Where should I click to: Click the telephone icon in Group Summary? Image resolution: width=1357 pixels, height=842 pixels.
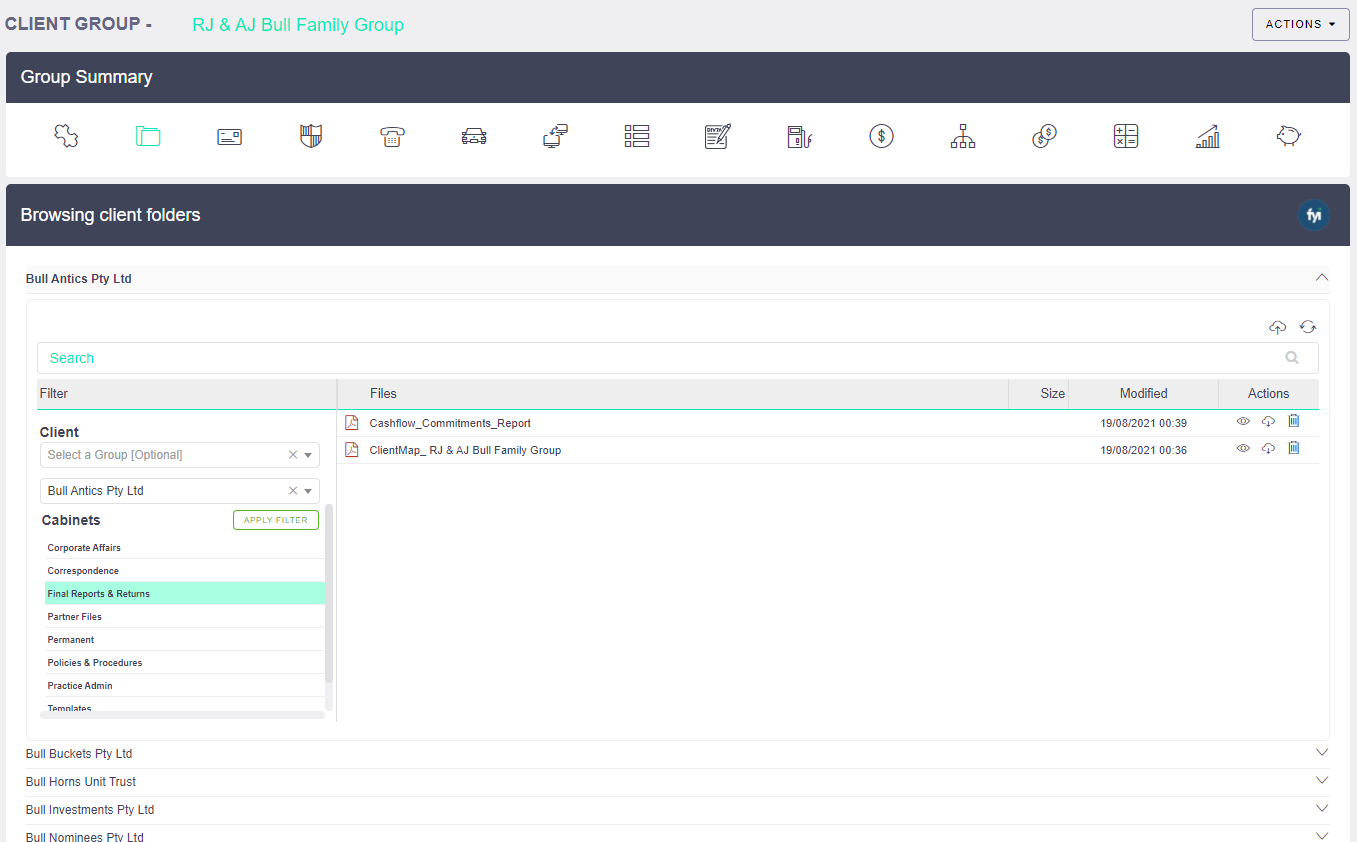click(392, 137)
